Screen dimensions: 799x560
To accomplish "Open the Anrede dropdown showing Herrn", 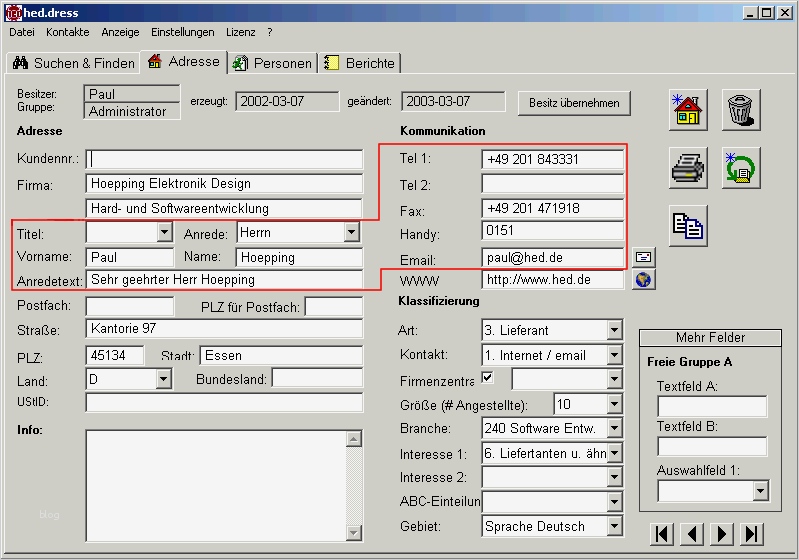I will tap(351, 232).
